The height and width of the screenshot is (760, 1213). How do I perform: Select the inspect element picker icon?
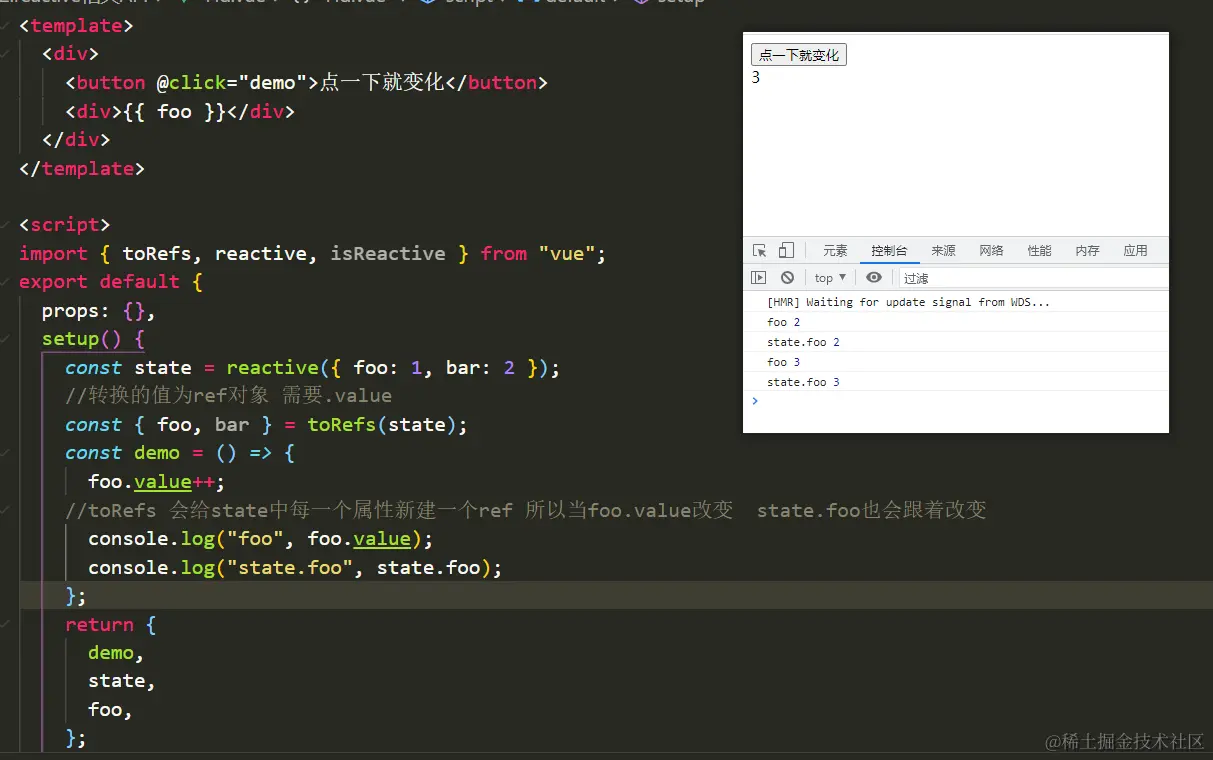tap(760, 251)
